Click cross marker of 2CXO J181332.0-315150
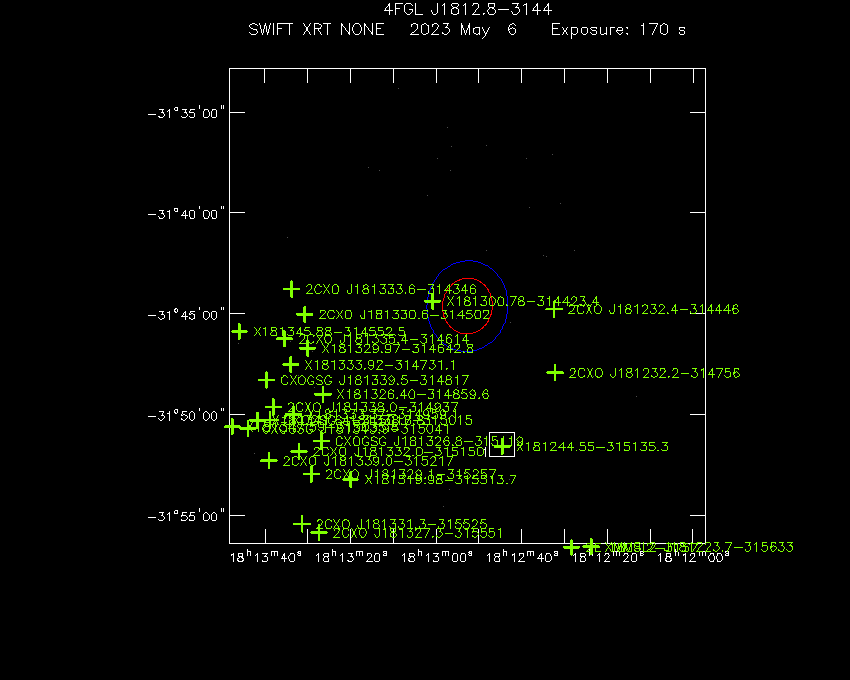The height and width of the screenshot is (680, 850). click(299, 451)
